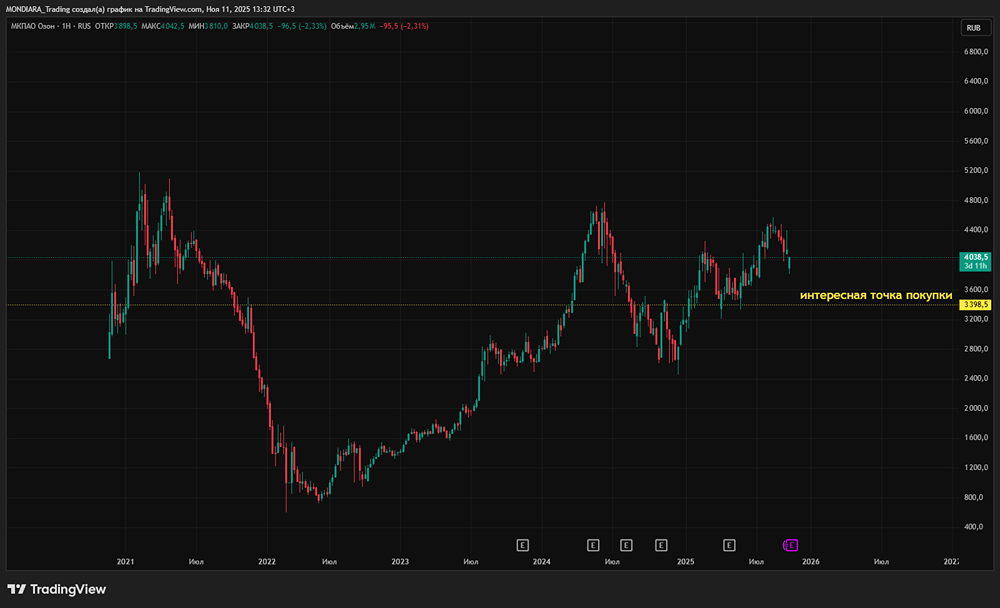Click the purple upcoming earnings marker
The height and width of the screenshot is (608, 1000).
pos(791,545)
